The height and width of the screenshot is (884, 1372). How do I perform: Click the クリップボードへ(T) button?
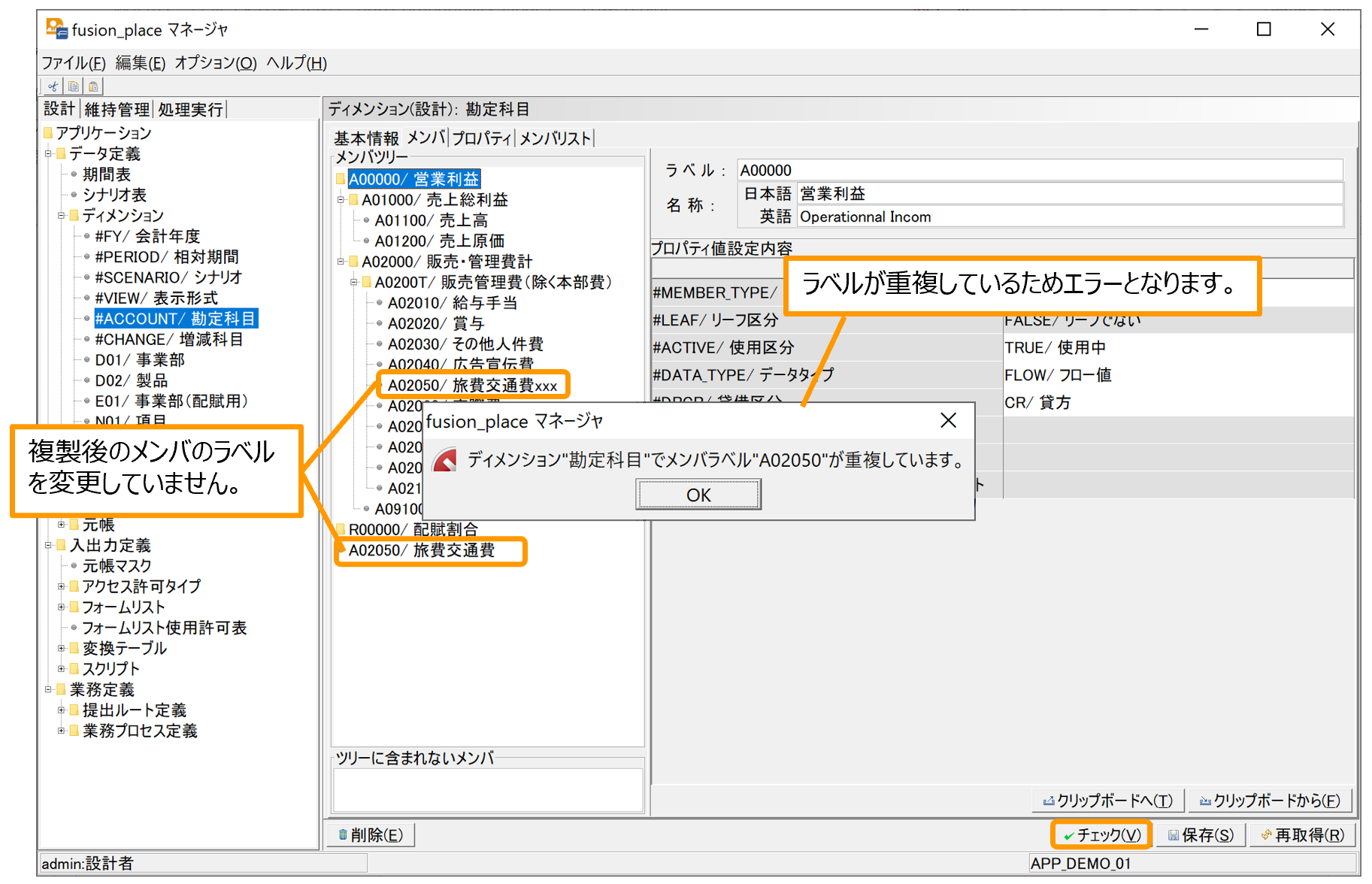[x=1107, y=801]
